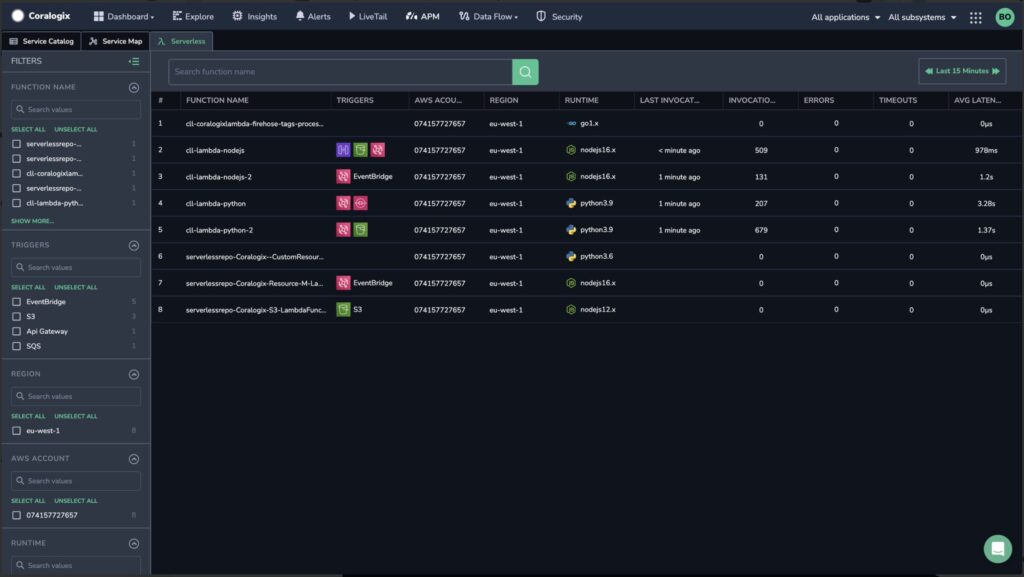The height and width of the screenshot is (577, 1024).
Task: Click python3.9 icon in cll-lambda-python-2 row
Action: point(571,230)
